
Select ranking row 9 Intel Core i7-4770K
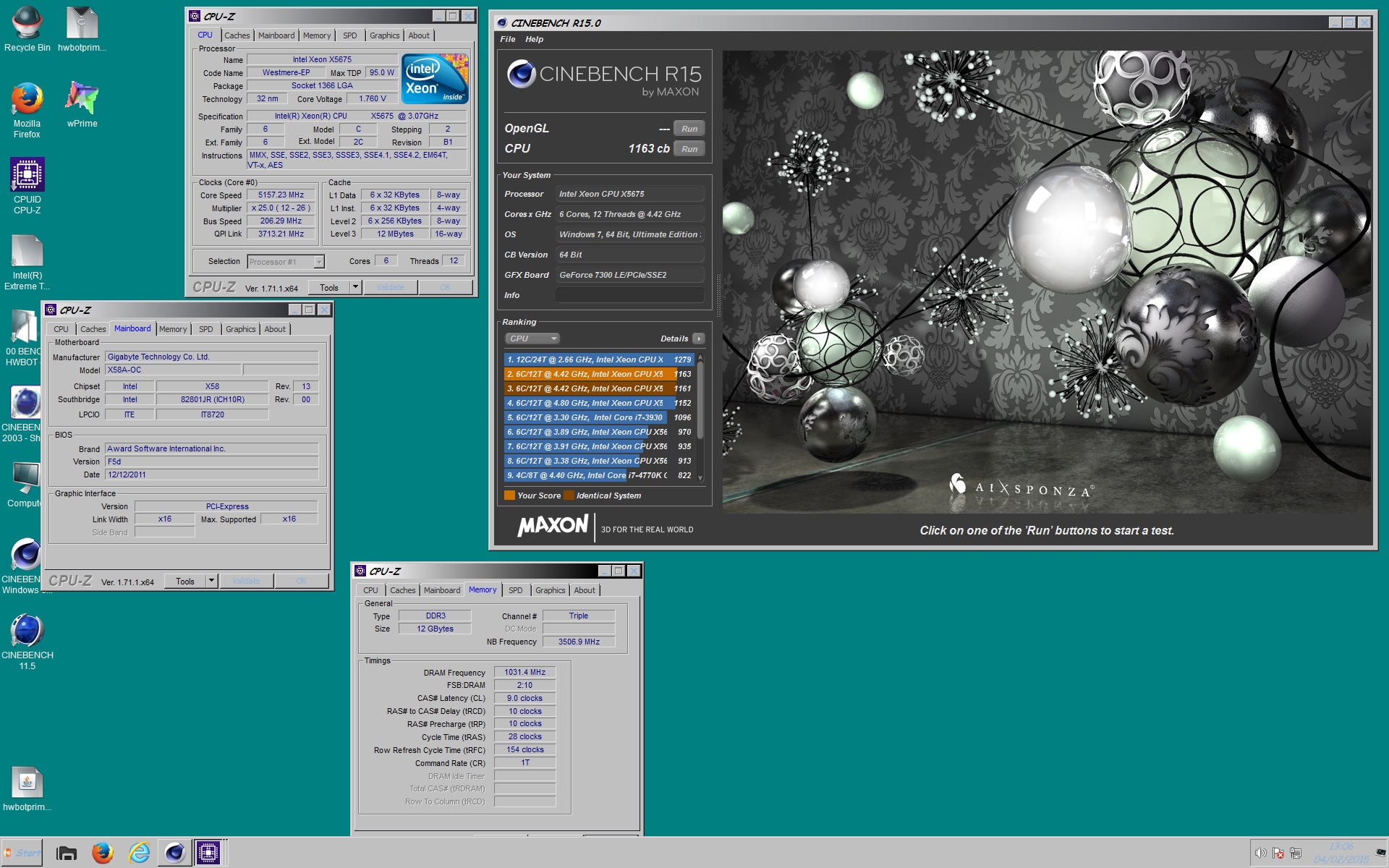pos(600,475)
